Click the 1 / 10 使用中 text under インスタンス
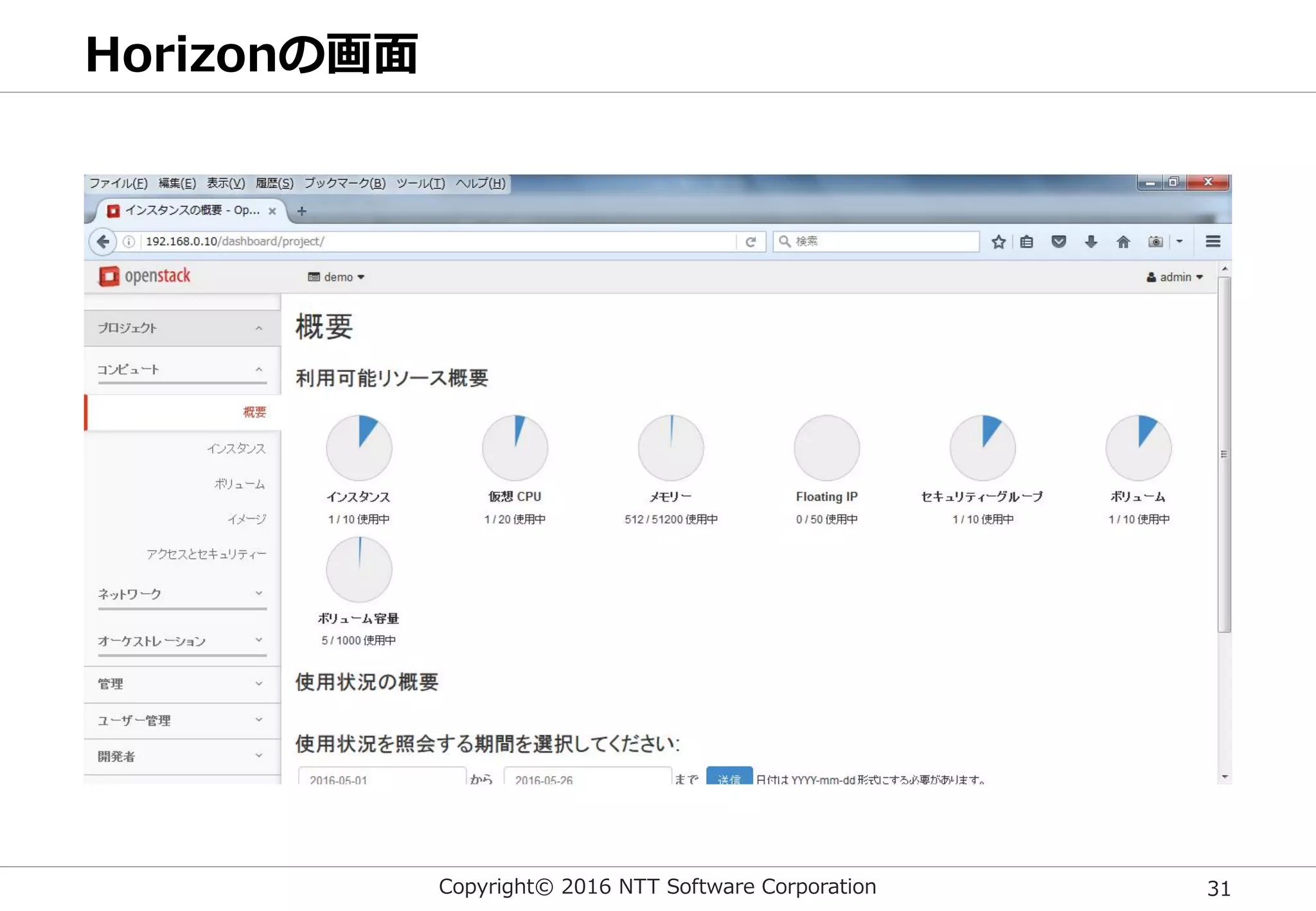This screenshot has height=911, width=1316. pyautogui.click(x=359, y=519)
